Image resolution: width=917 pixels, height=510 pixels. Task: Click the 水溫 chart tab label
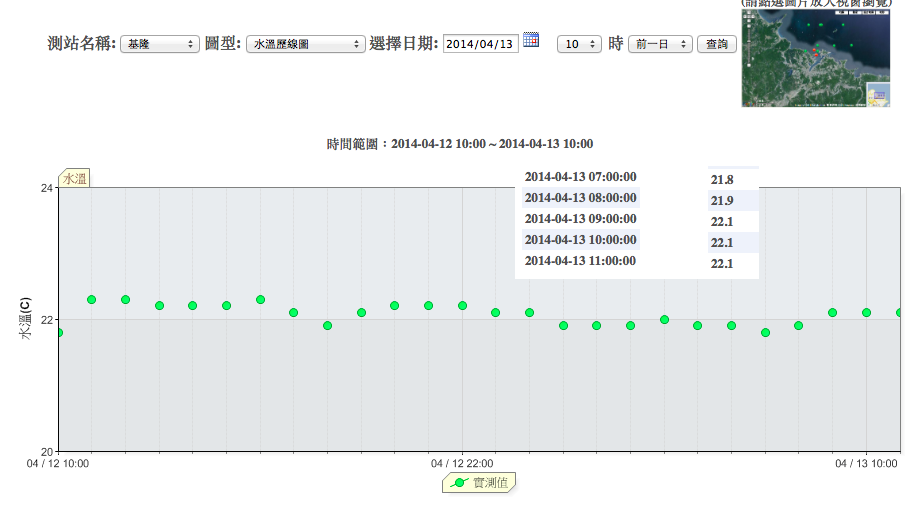coord(74,178)
